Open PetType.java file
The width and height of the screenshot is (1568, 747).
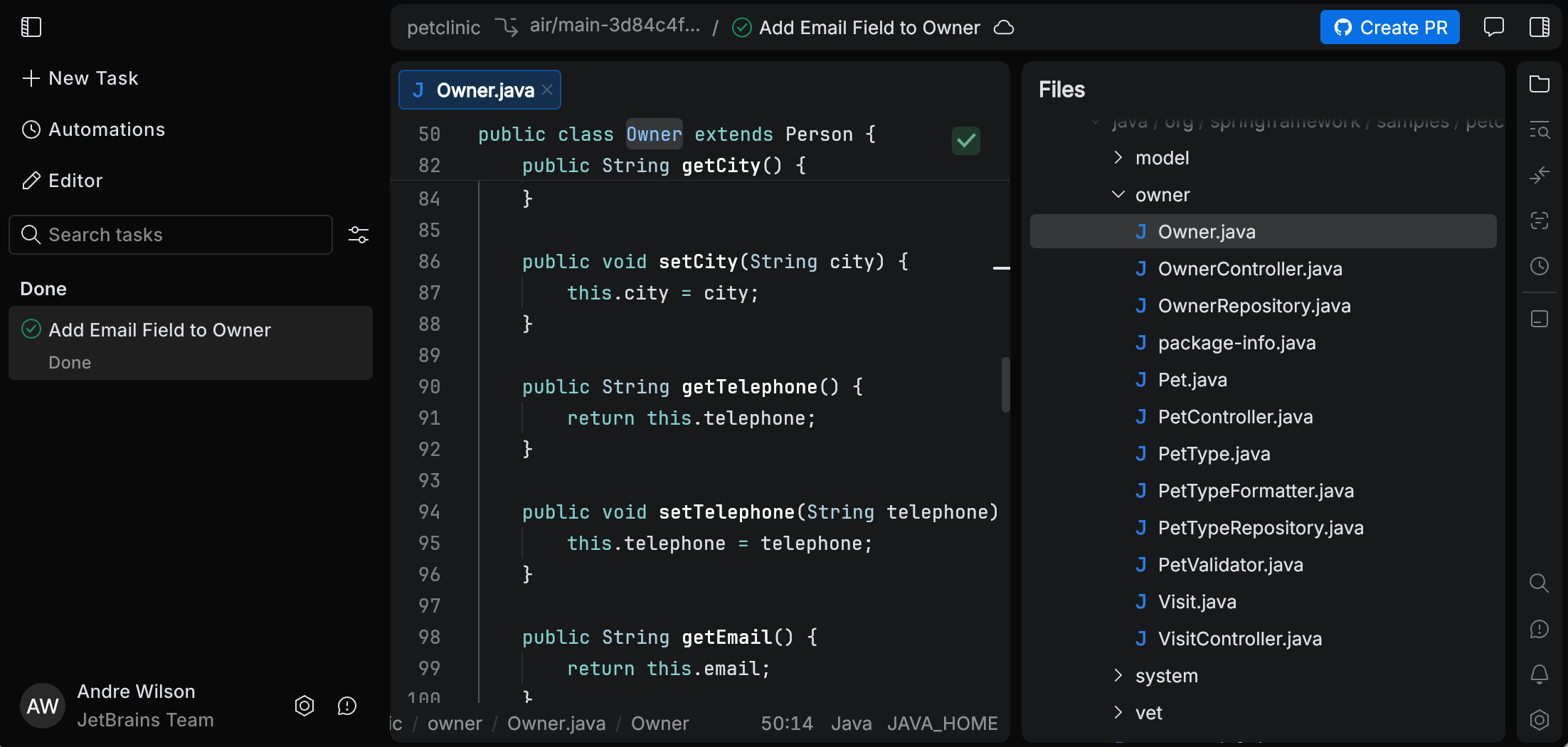pos(1214,454)
